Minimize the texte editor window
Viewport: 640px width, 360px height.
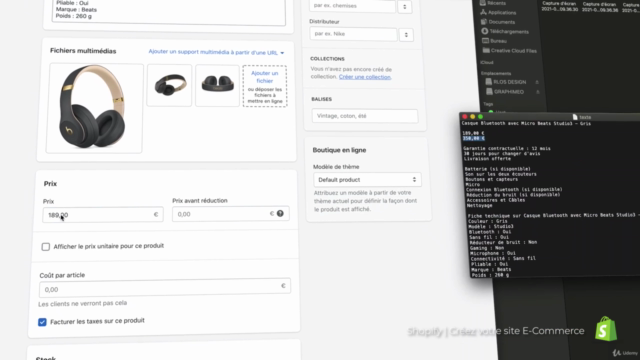472,117
